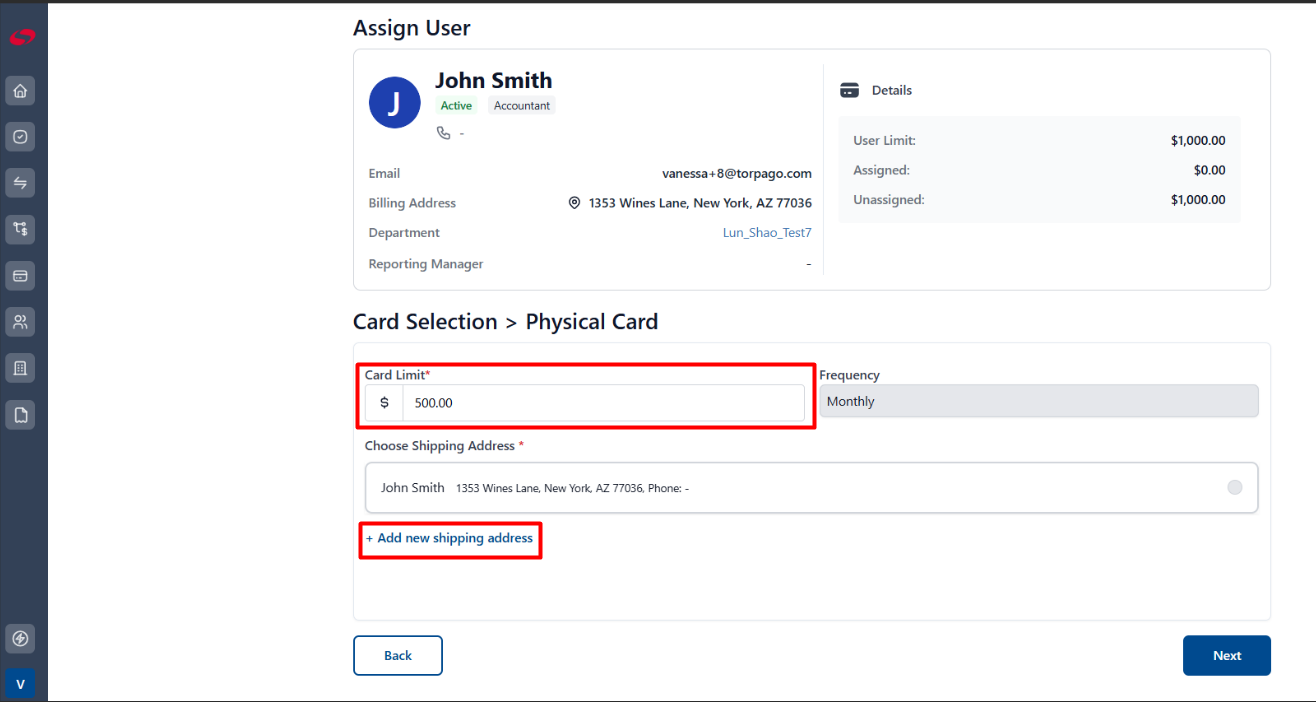The width and height of the screenshot is (1316, 702).
Task: Open the Cards sidebar icon
Action: [20, 275]
